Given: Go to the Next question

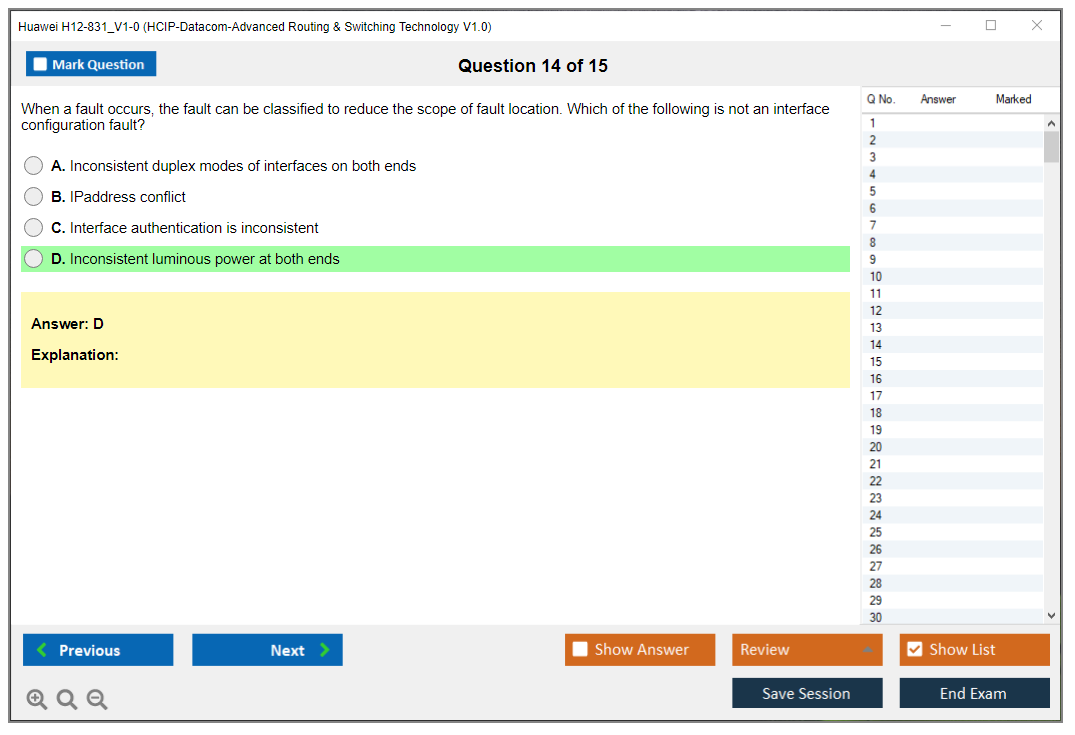Looking at the screenshot, I should [x=267, y=650].
